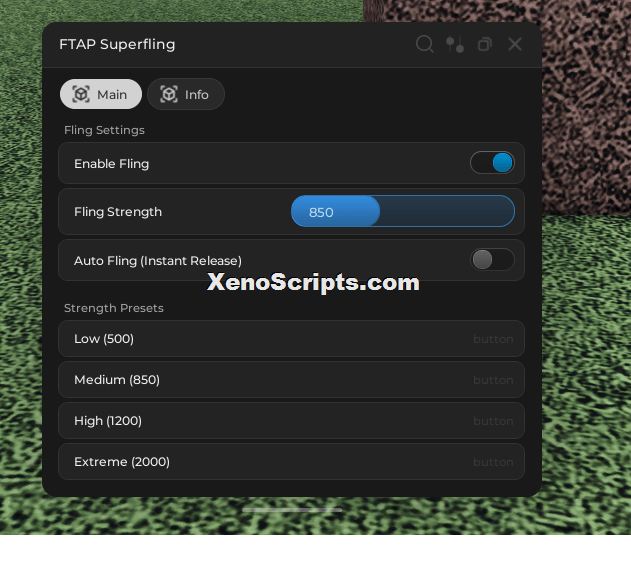
Task: Click the window title FTAP Superfling
Action: pos(117,44)
